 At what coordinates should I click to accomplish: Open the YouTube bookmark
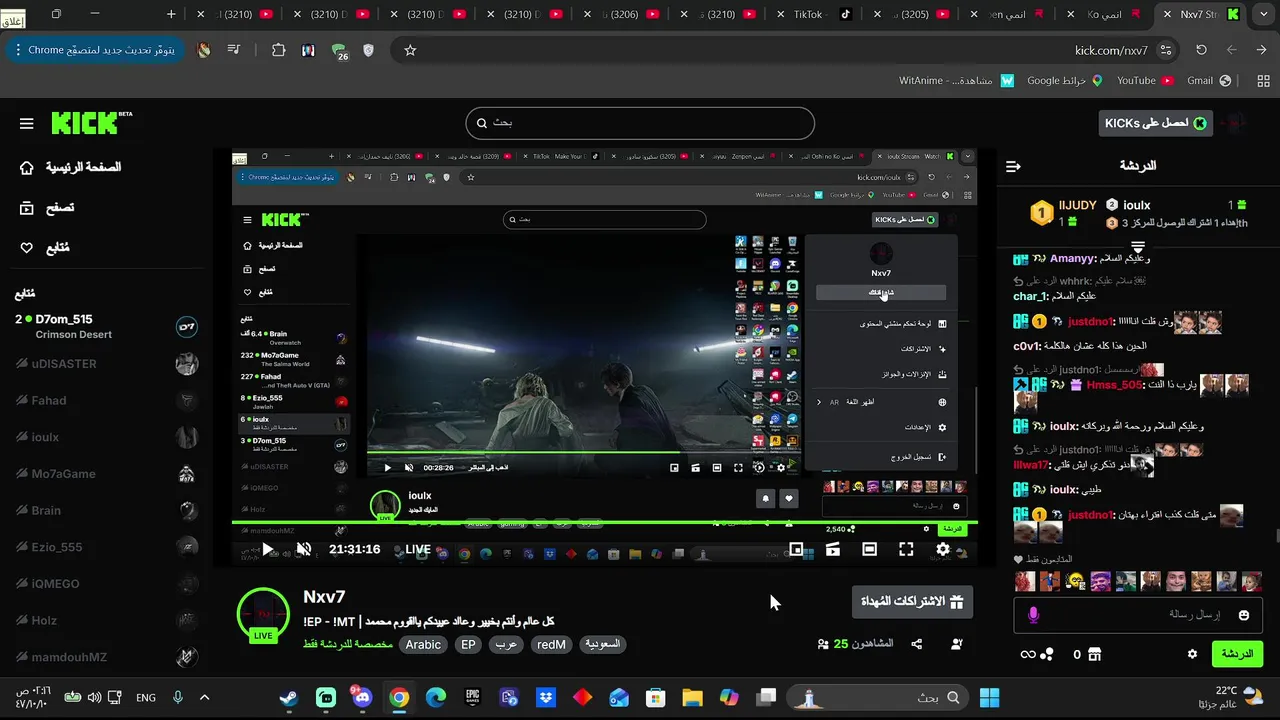tap(1145, 81)
